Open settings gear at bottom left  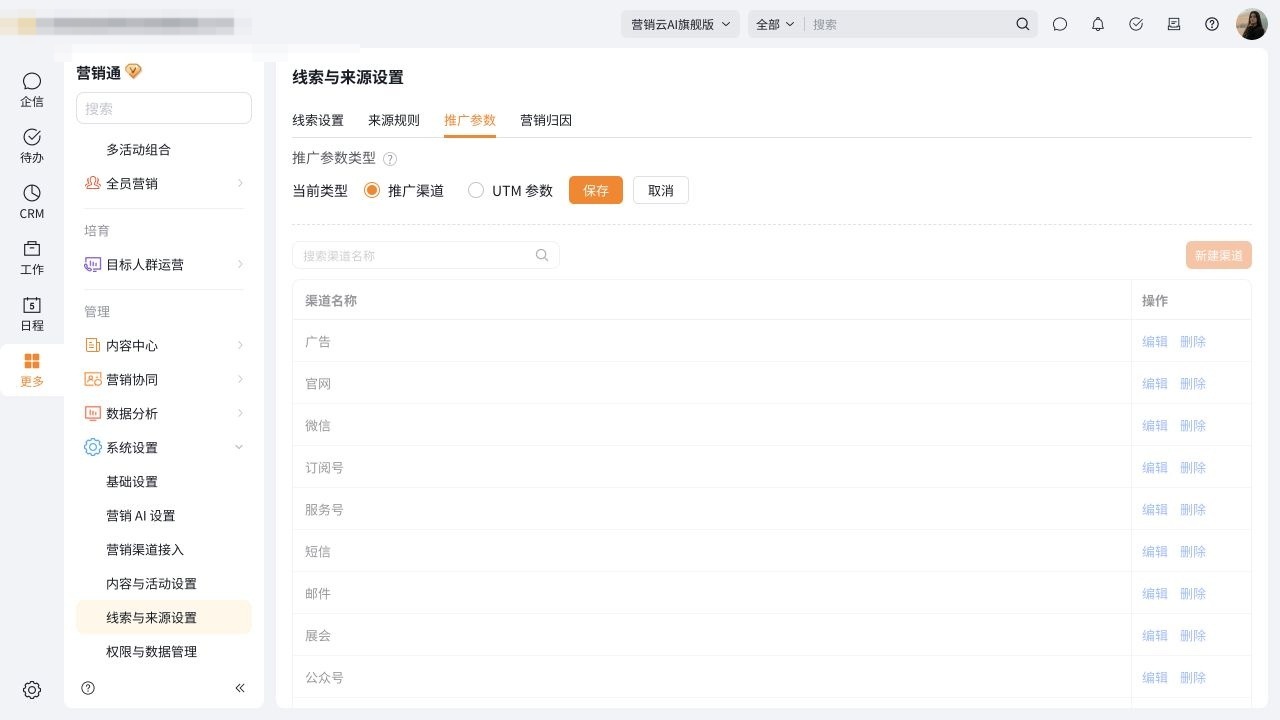tap(32, 690)
